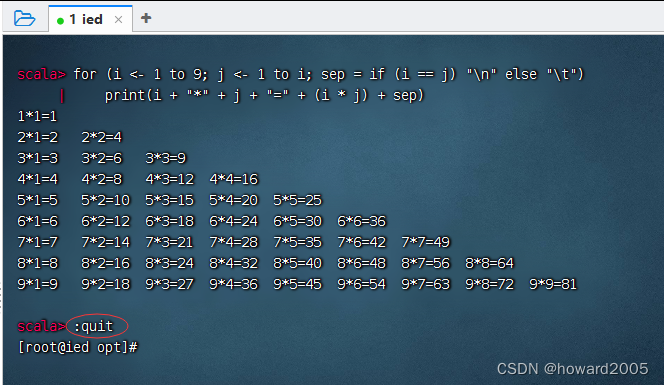
Task: Click the 8*8=64 result
Action: point(490,263)
